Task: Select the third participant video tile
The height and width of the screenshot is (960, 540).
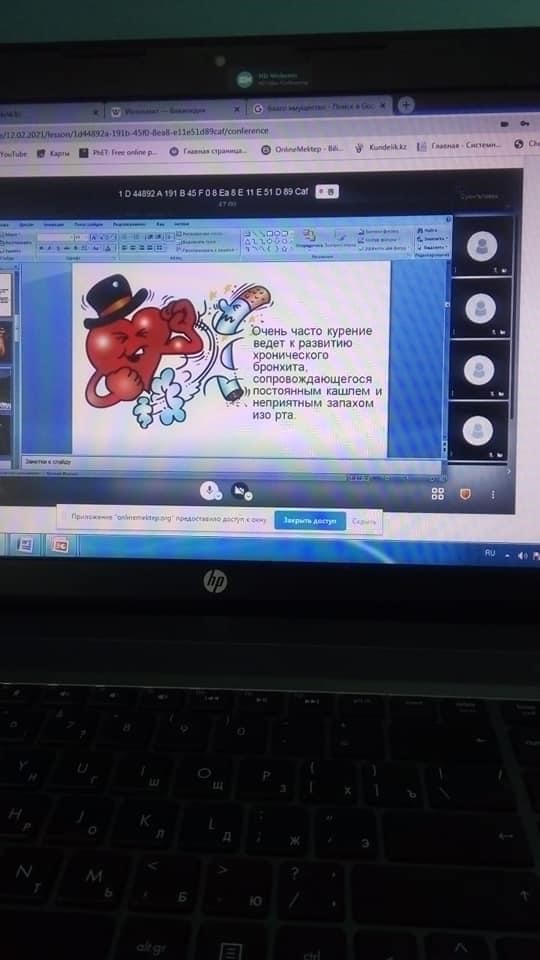Action: (x=479, y=369)
